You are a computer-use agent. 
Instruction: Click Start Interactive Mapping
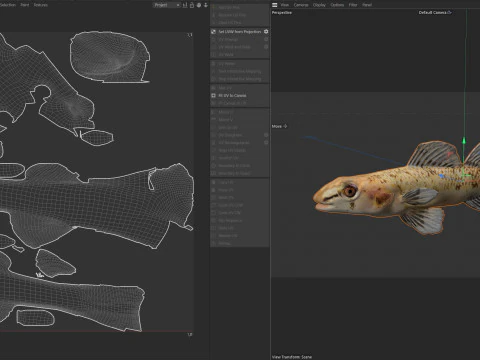(240, 71)
